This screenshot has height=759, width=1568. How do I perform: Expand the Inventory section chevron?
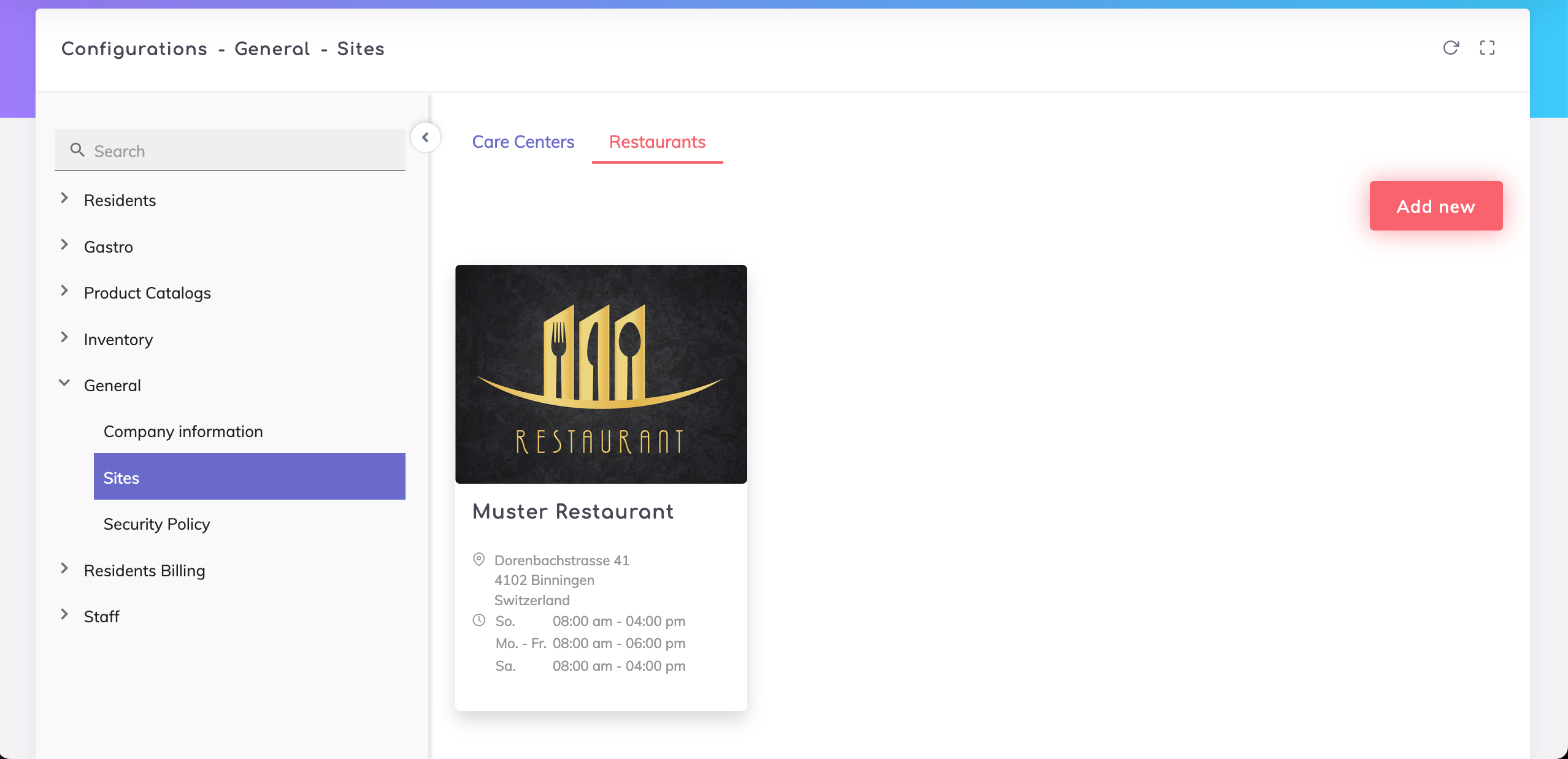click(64, 338)
